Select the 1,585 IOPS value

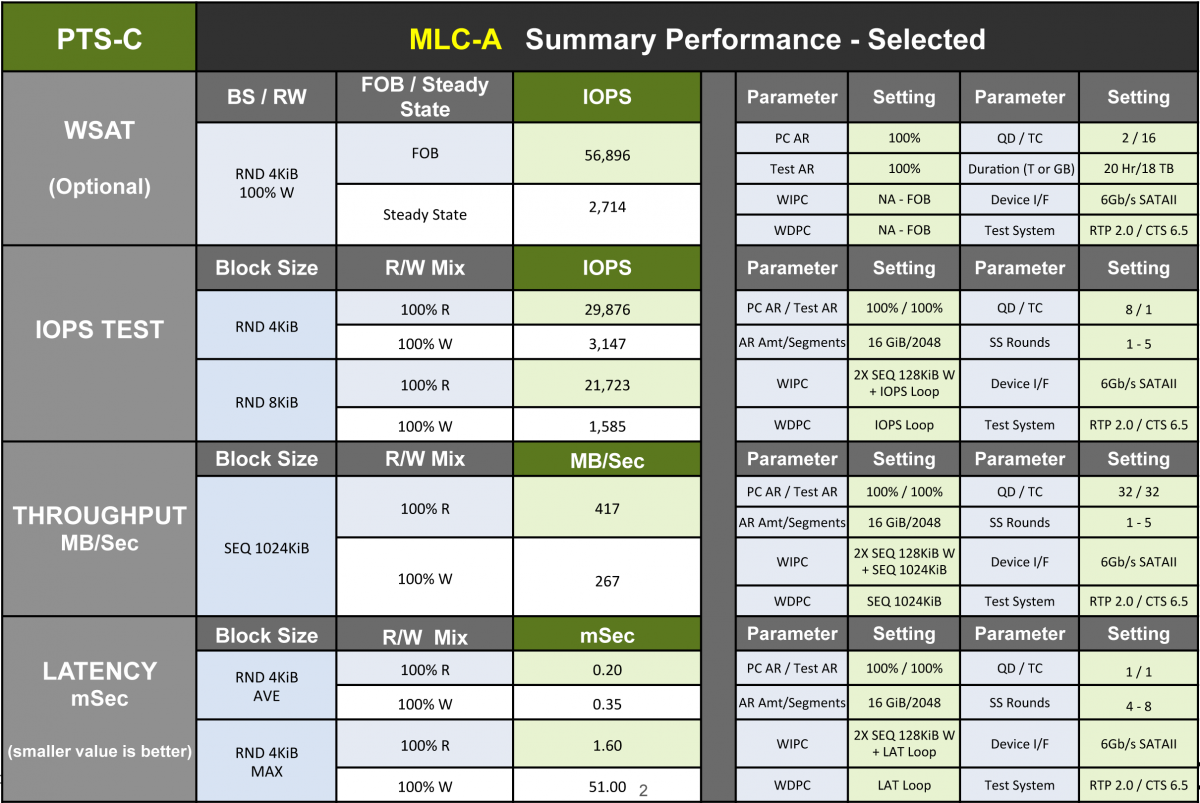(x=606, y=426)
